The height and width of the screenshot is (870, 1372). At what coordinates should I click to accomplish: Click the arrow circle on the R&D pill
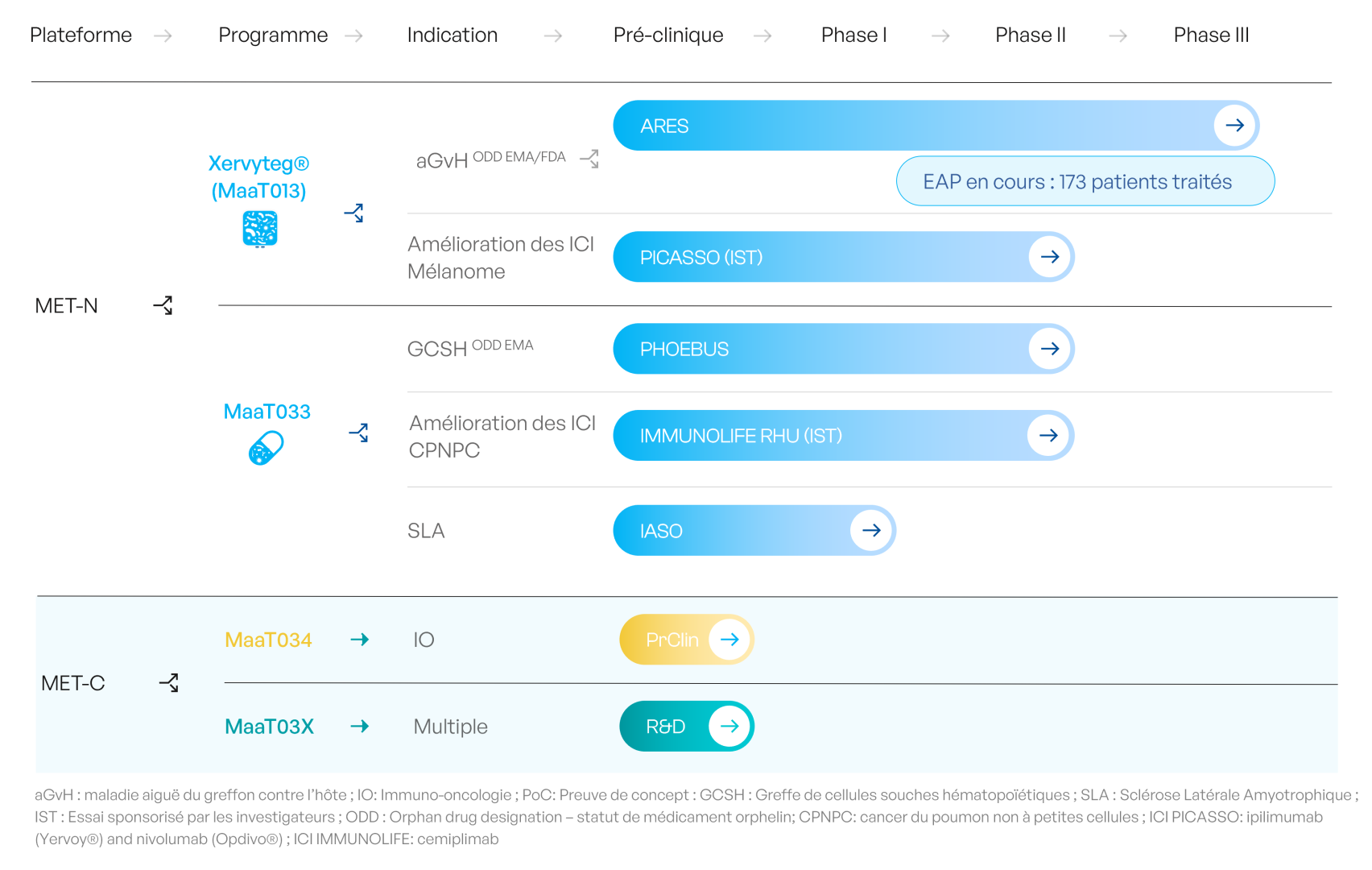tap(729, 727)
